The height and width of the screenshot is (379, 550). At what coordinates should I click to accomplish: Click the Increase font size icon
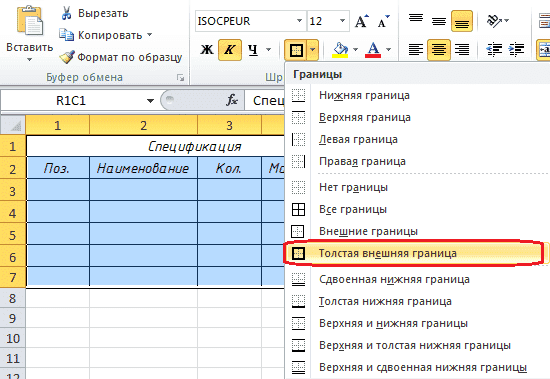(x=362, y=21)
